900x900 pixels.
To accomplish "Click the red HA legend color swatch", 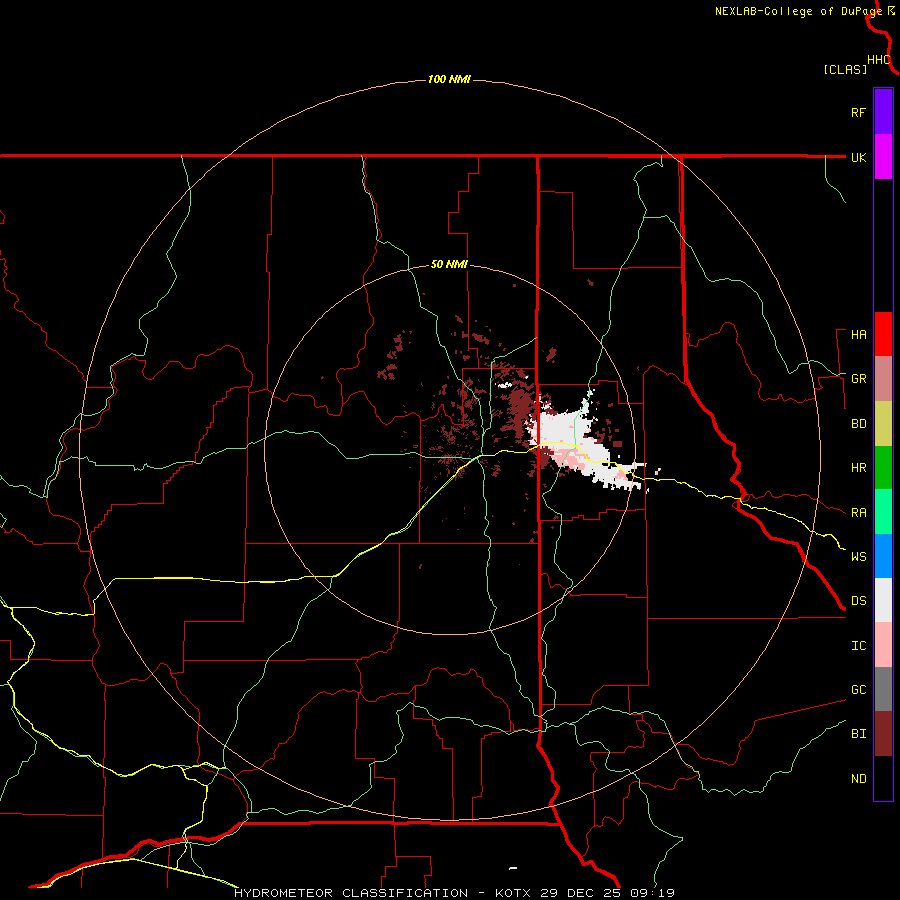I will pos(883,334).
